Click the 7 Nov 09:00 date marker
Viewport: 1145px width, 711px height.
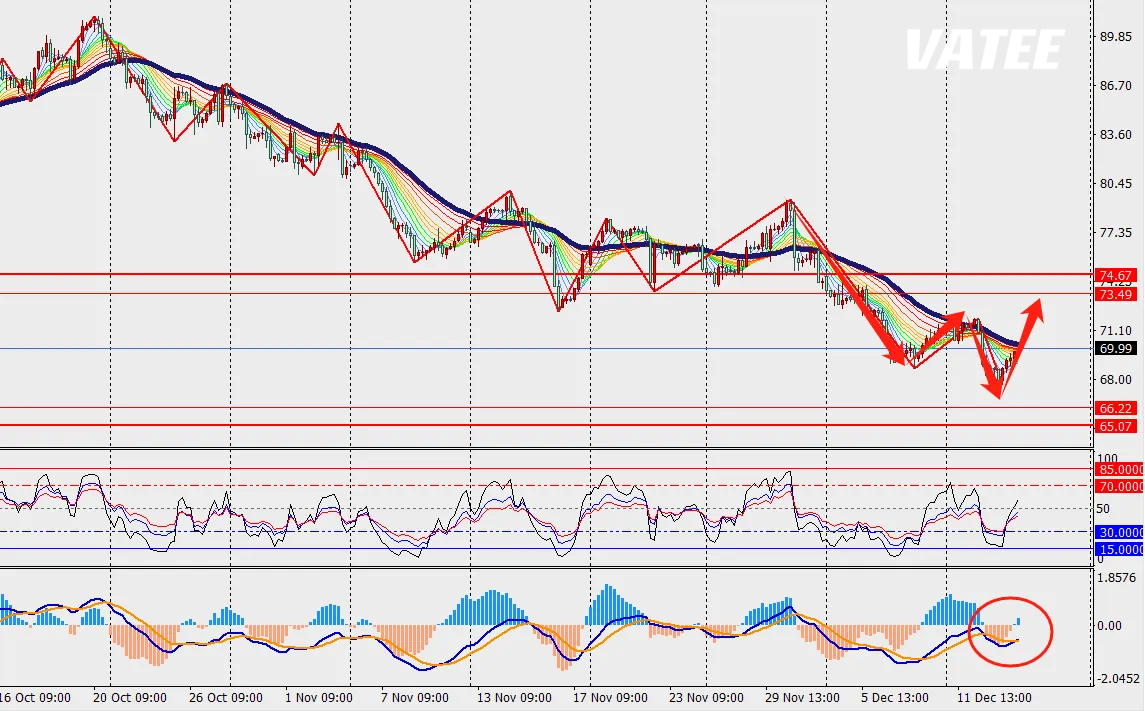coord(414,698)
